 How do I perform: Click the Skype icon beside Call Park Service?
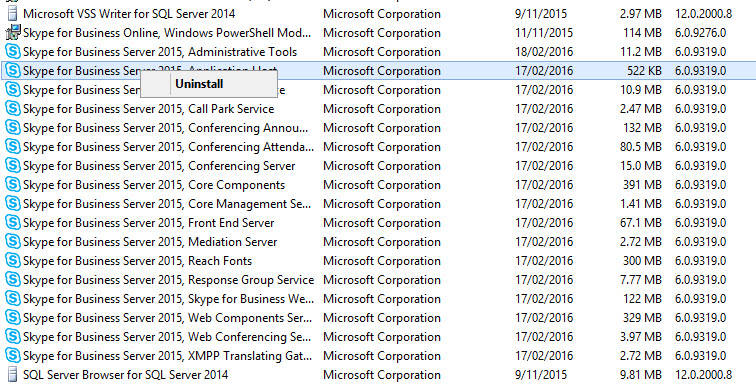pos(13,109)
